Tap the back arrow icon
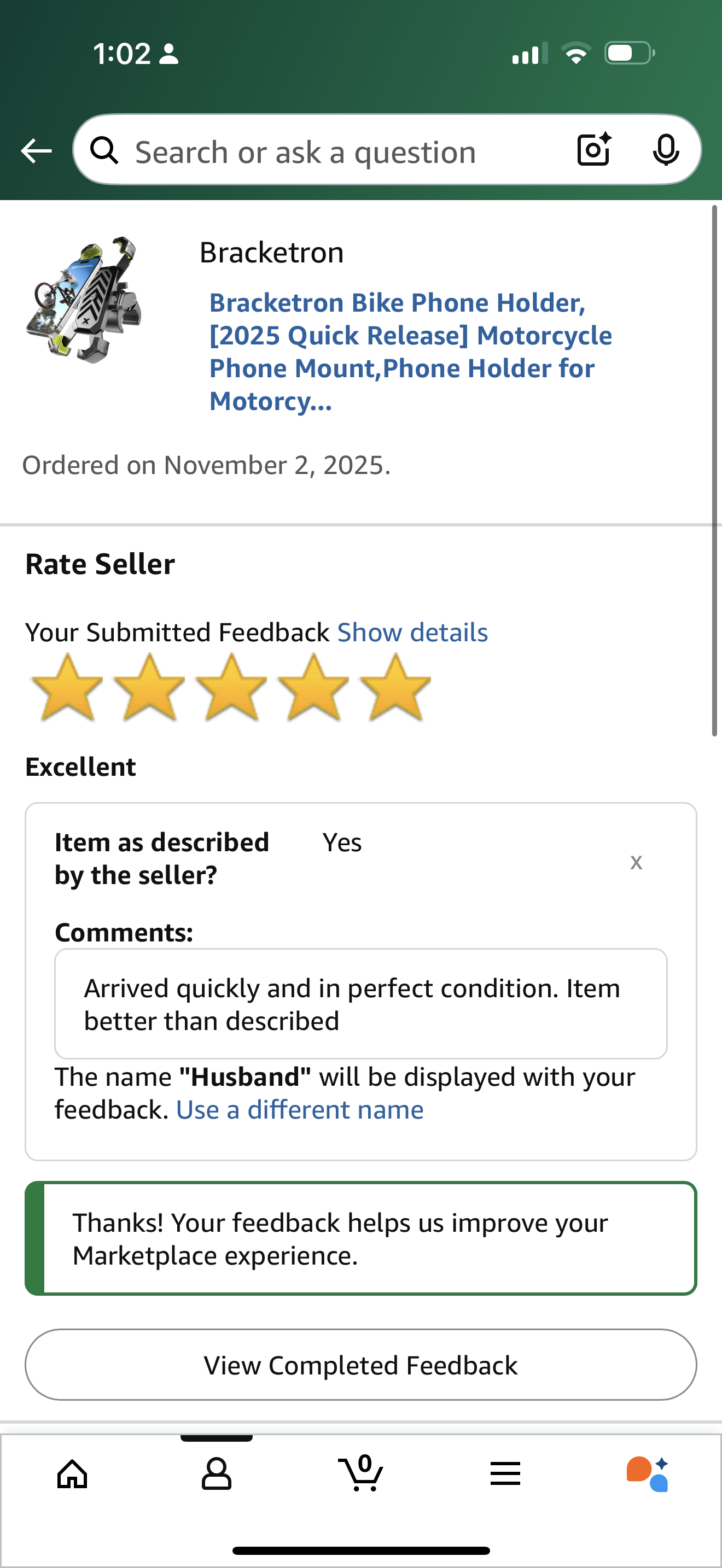The height and width of the screenshot is (1568, 722). (x=36, y=150)
